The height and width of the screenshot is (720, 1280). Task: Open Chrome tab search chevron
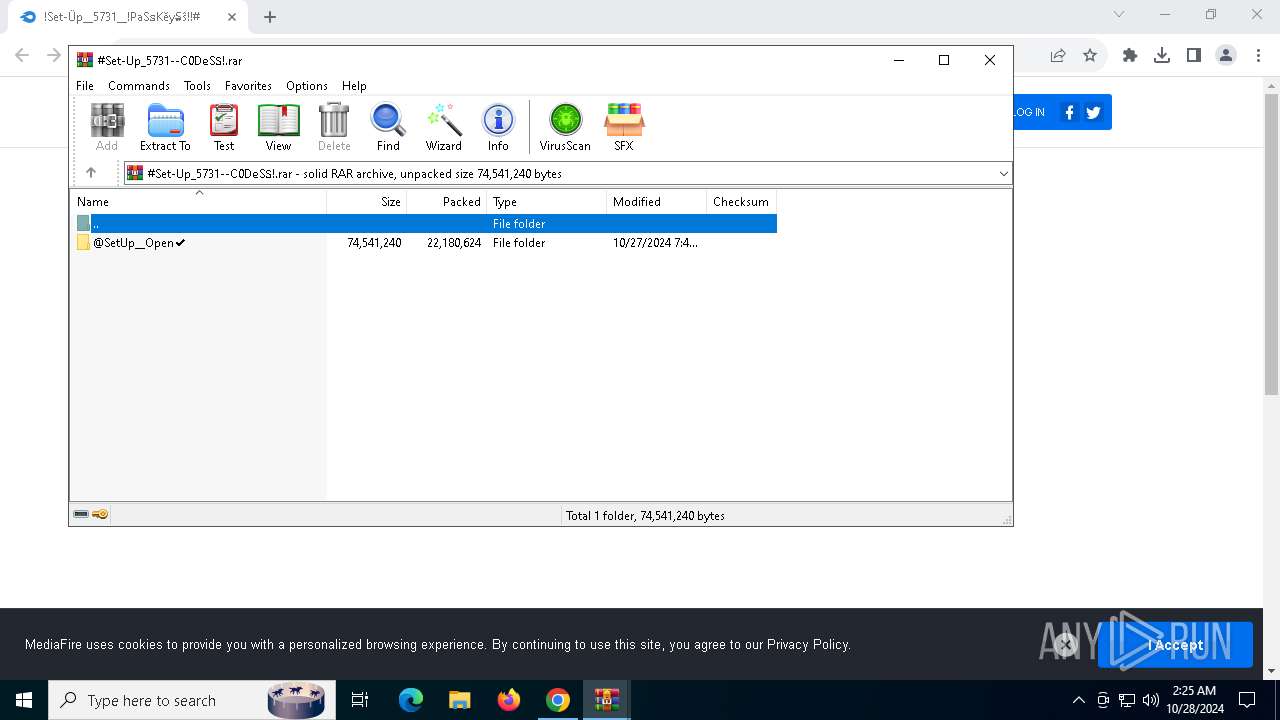click(1119, 14)
